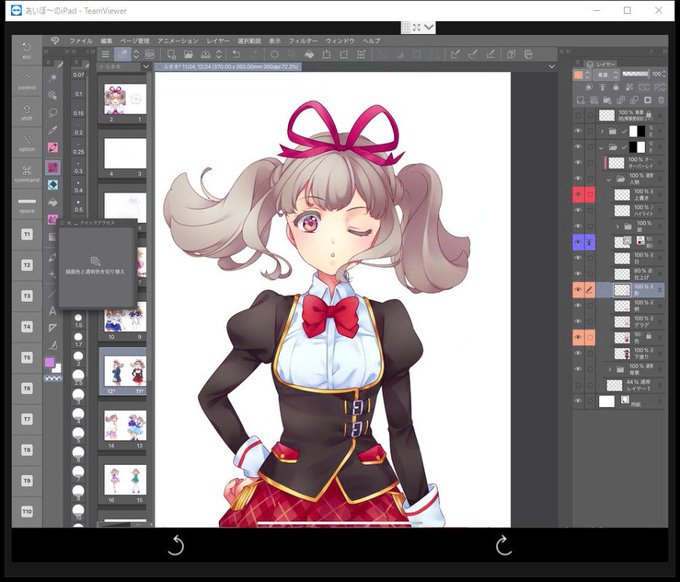Select brush size 0.3
This screenshot has width=680, height=582.
point(78,167)
